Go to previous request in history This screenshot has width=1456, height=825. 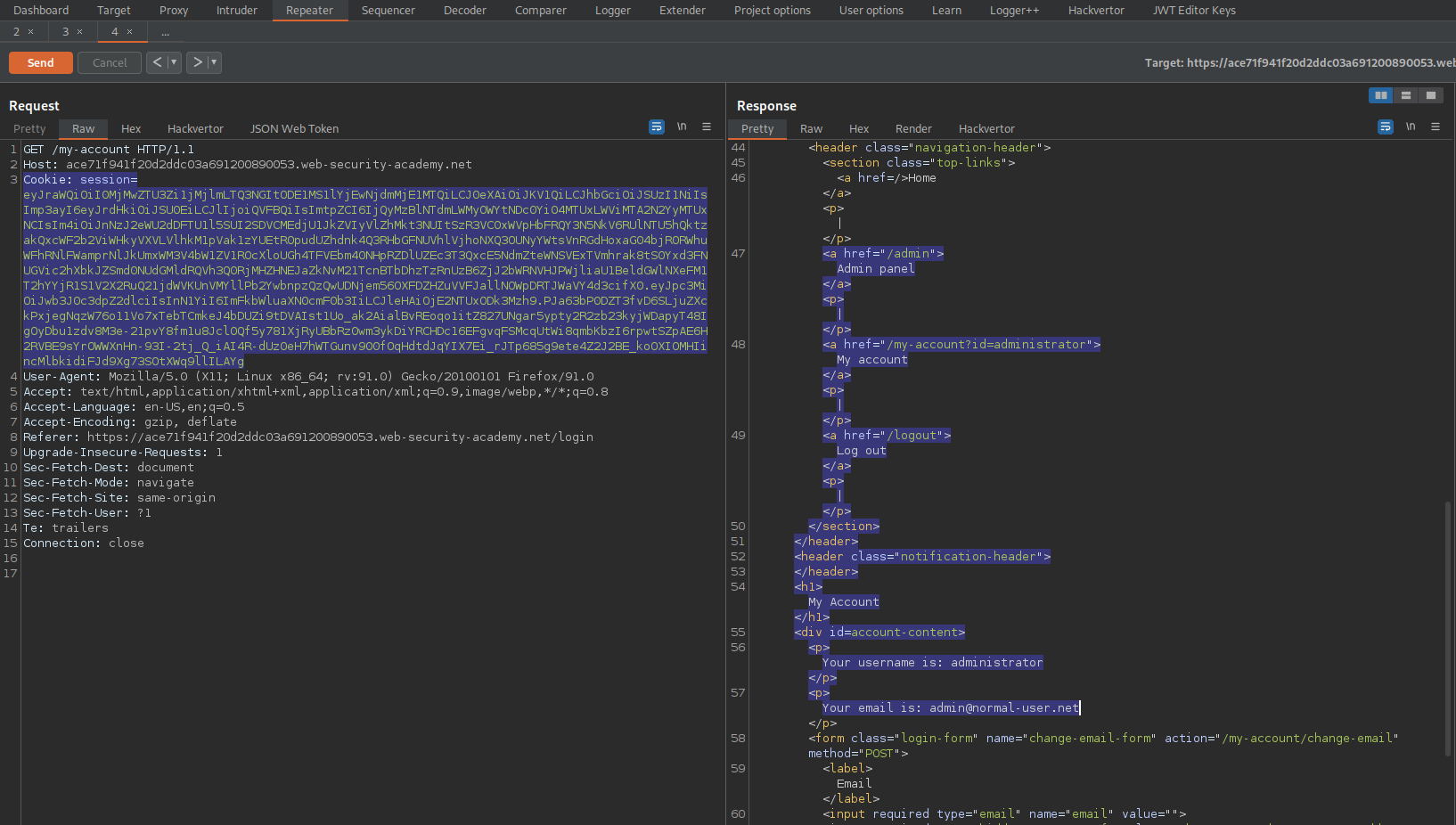(x=157, y=62)
